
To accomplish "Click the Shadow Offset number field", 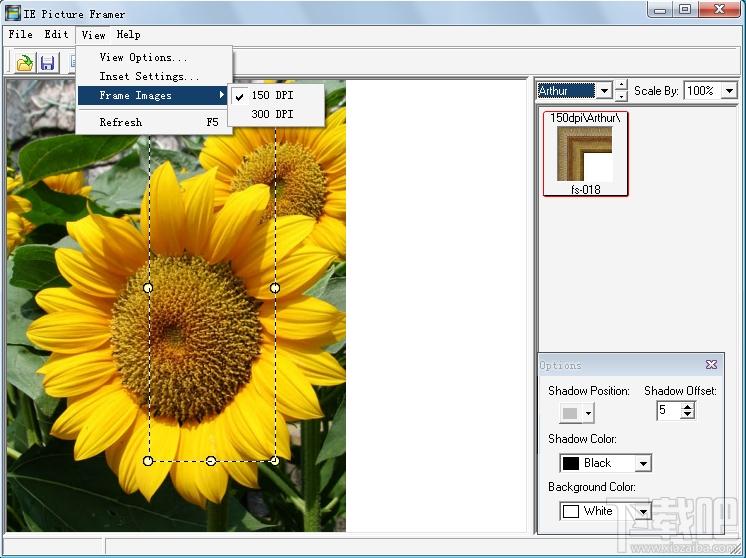I will coord(669,410).
